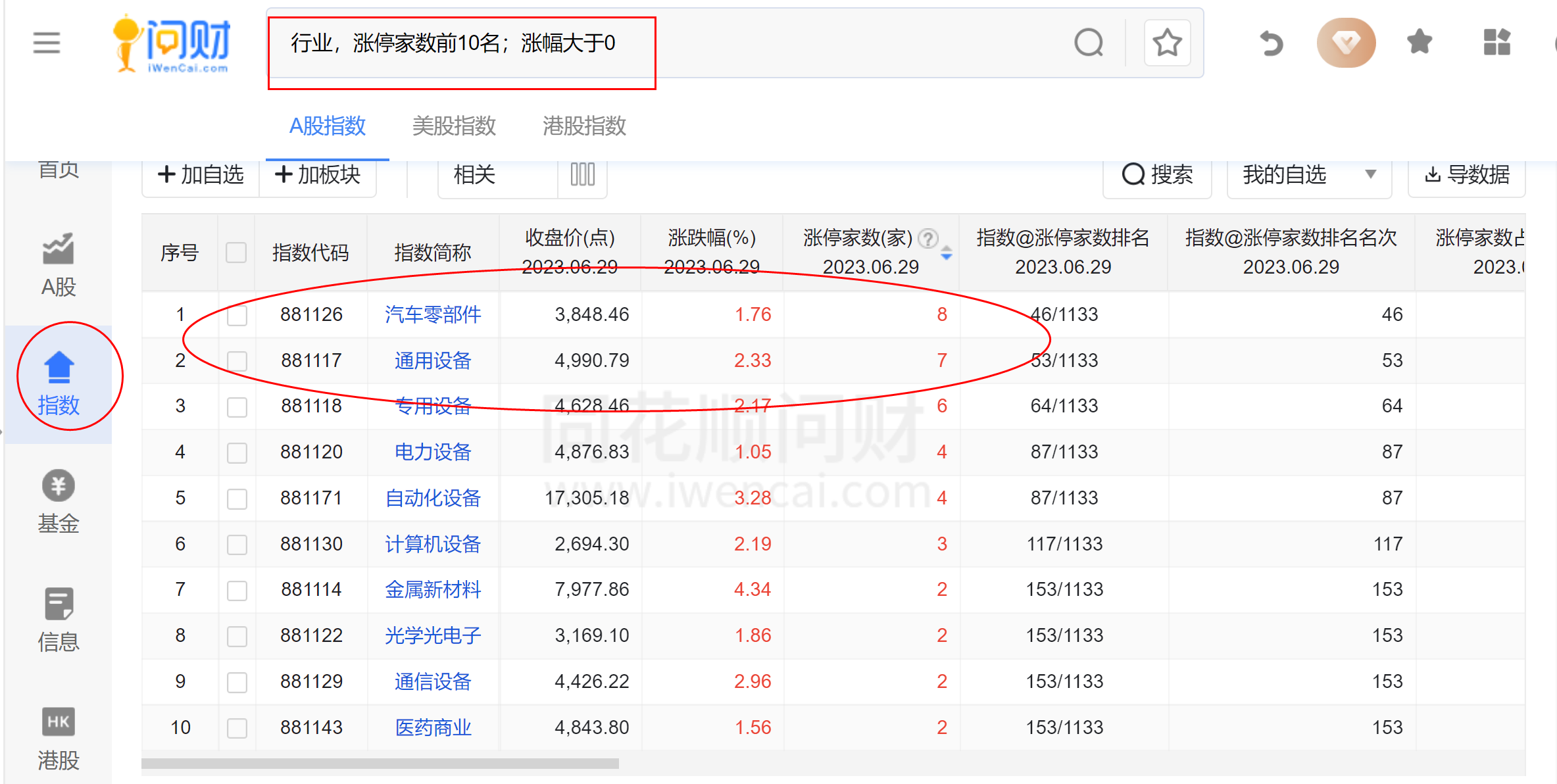
Task: Tick the checkbox next to 881130 计算机设备
Action: tap(236, 544)
